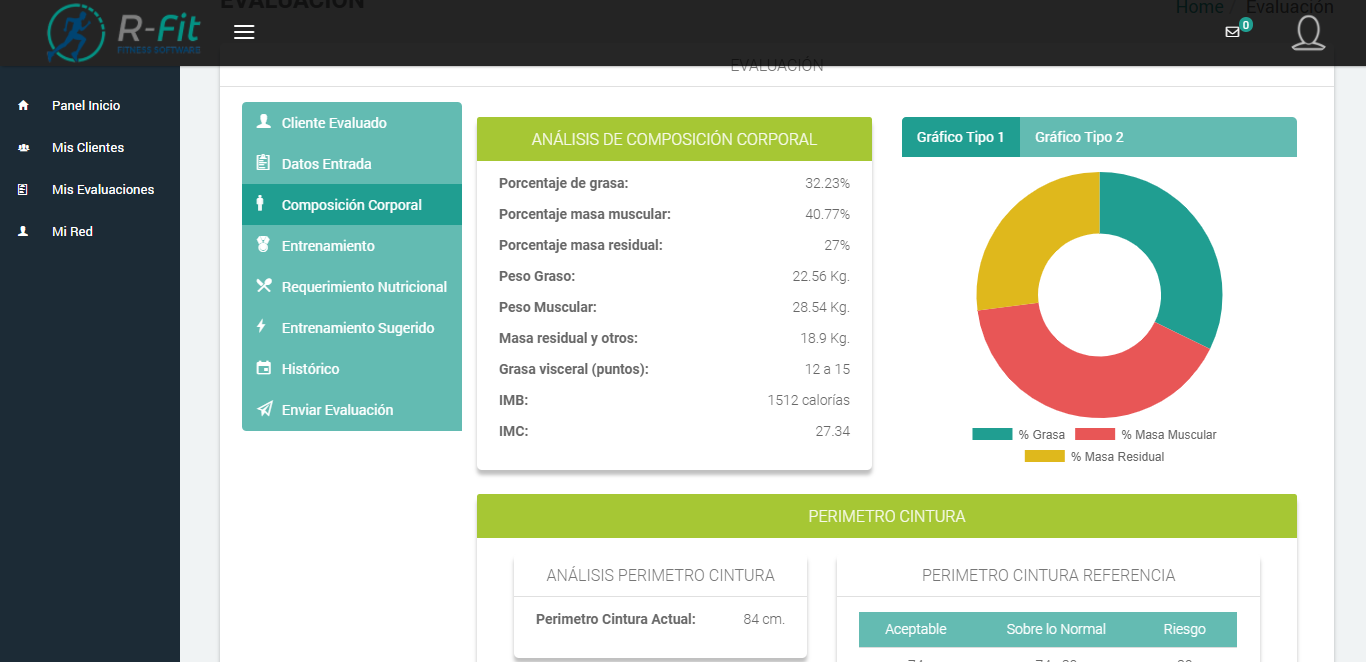The width and height of the screenshot is (1366, 662).
Task: Open Entrenamiento section in evaluation menu
Action: click(x=328, y=246)
